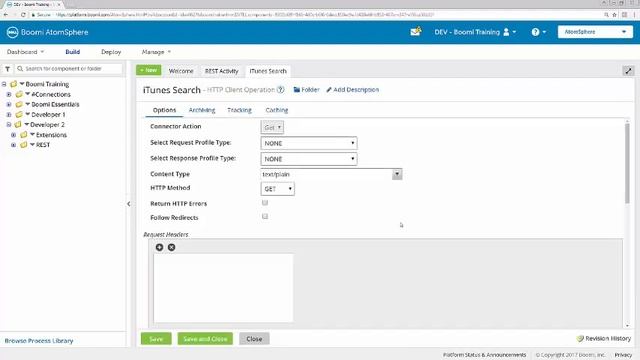Bookmark this page with star icon
This screenshot has width=640, height=360.
click(614, 15)
